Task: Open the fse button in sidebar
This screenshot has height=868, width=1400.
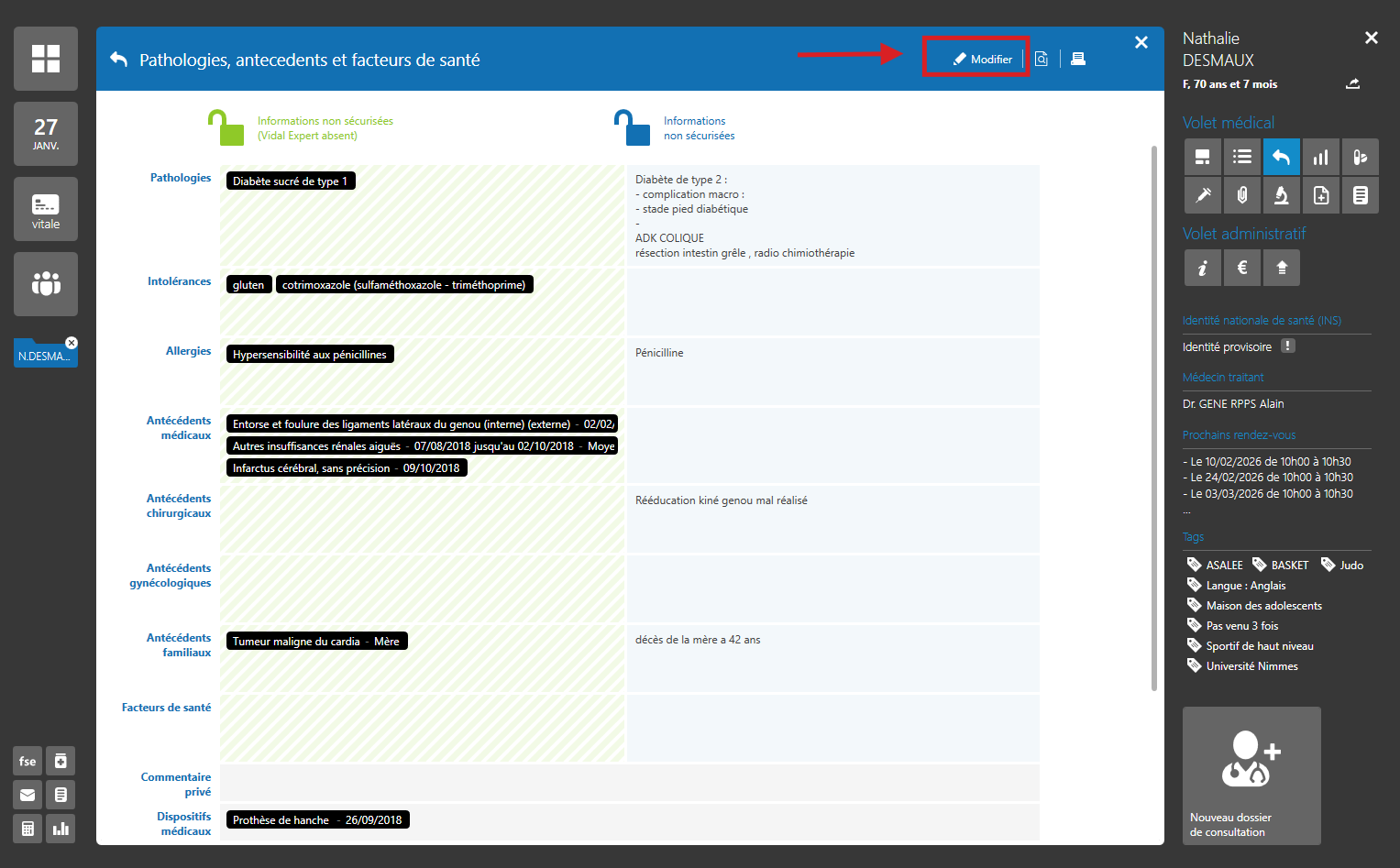Action: (28, 761)
